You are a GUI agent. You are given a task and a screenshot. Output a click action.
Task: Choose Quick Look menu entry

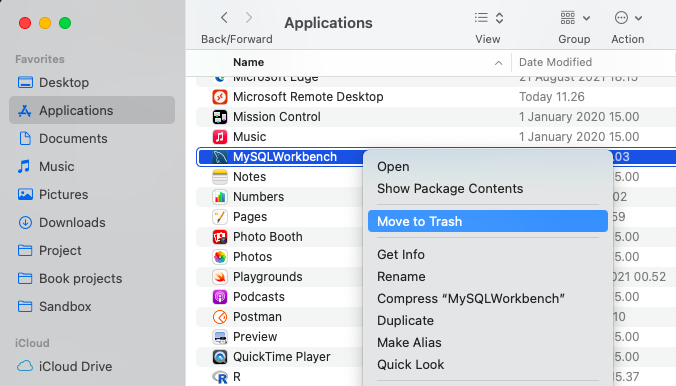pos(488,364)
